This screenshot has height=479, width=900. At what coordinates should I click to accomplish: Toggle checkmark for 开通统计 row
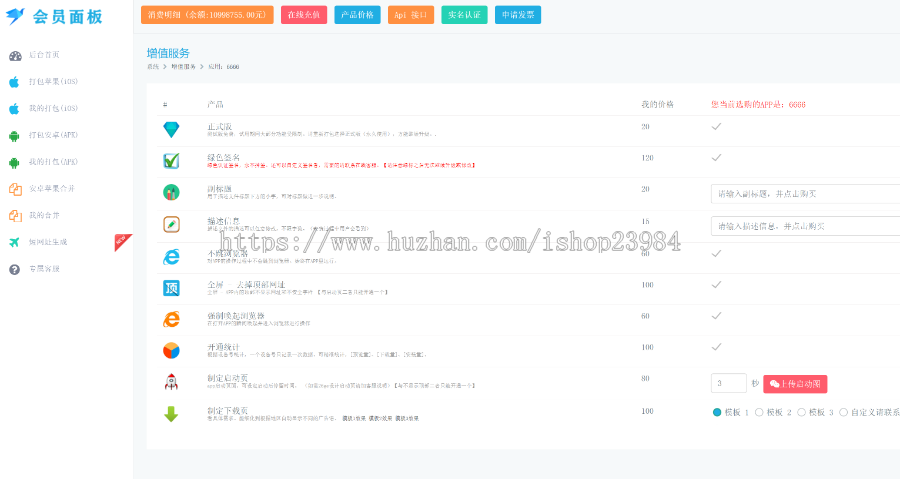716,346
